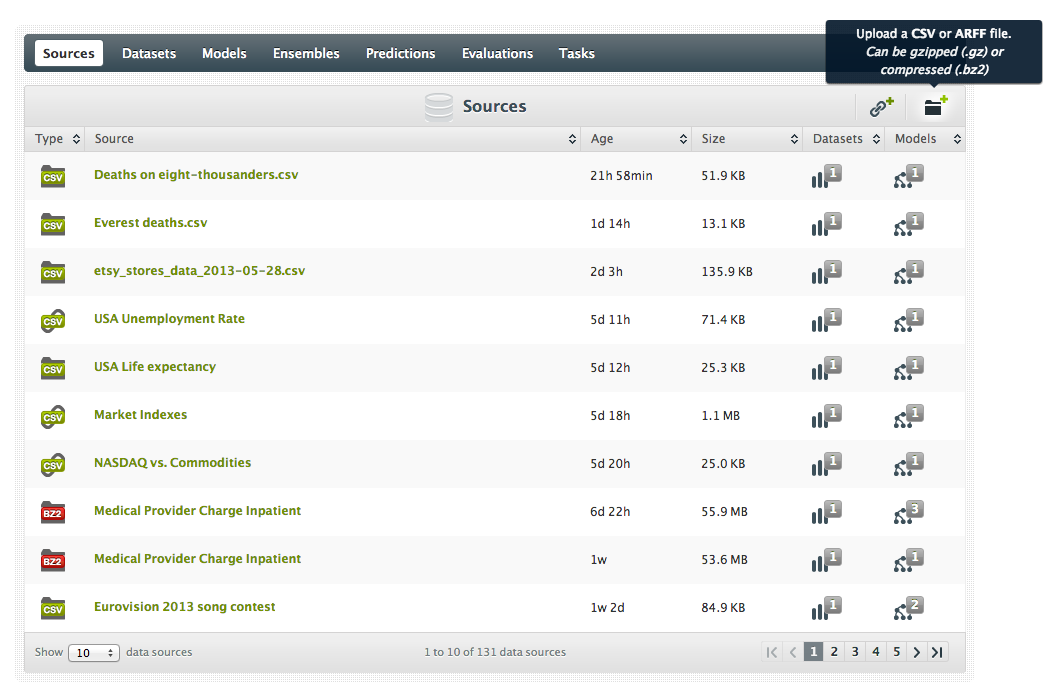Jump to the last page of sources

coord(937,652)
